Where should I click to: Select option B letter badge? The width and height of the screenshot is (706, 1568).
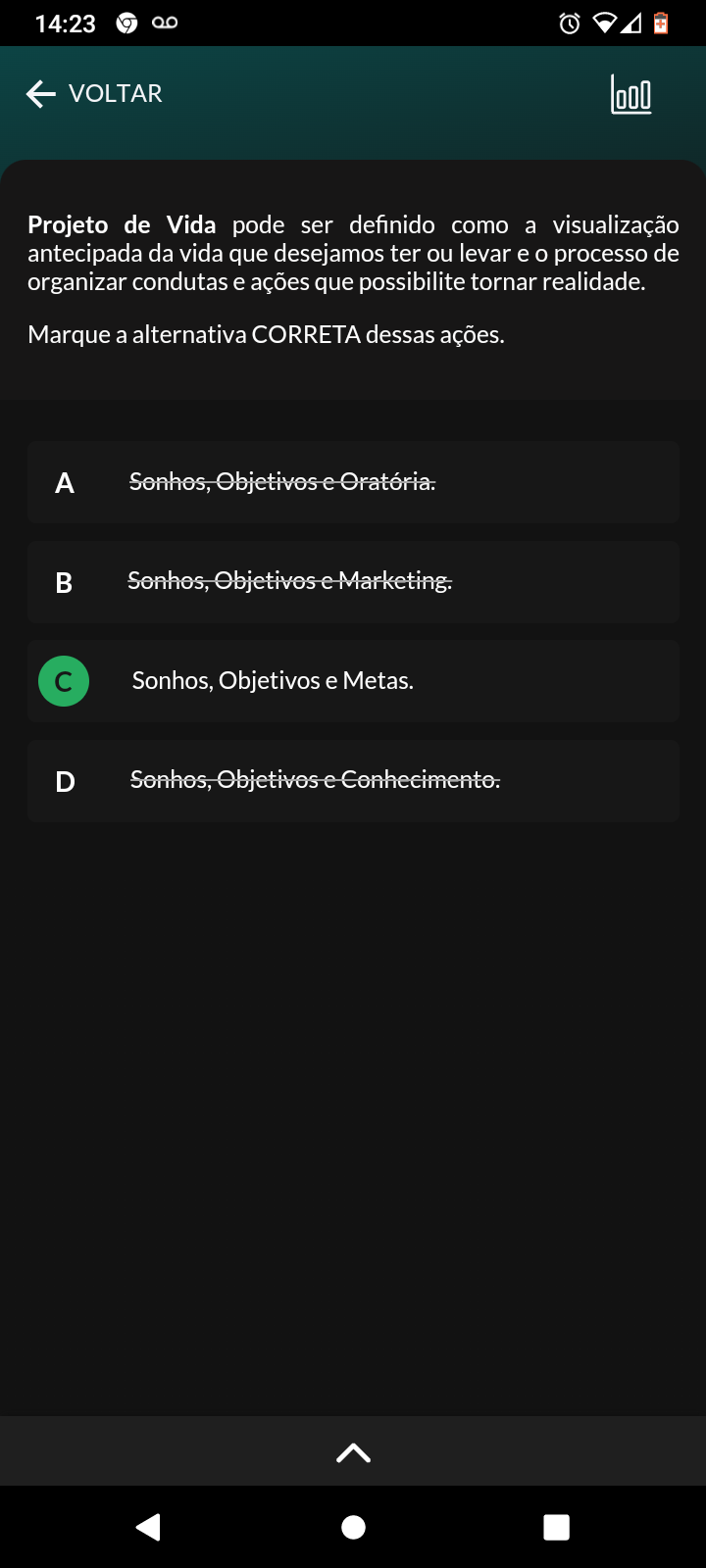click(x=65, y=583)
